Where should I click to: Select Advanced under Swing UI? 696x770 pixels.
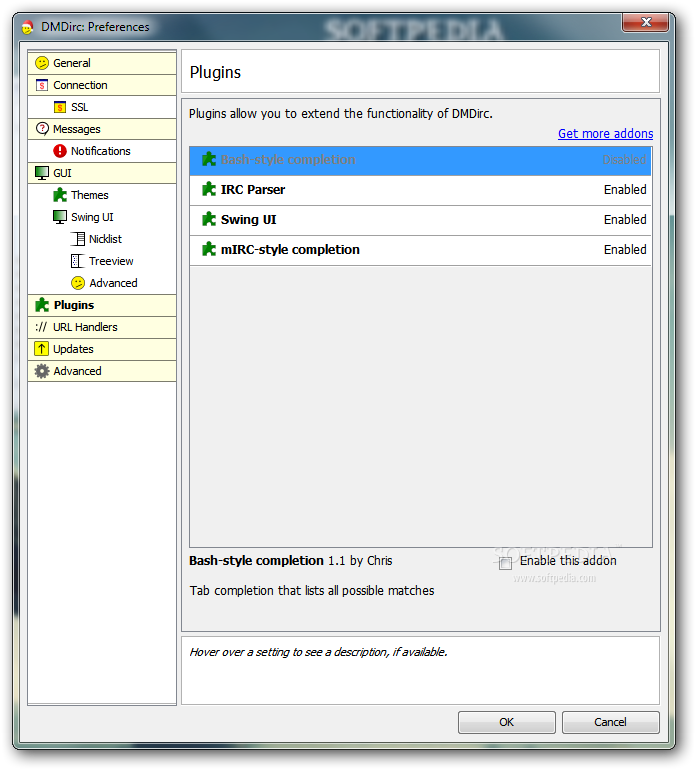click(x=102, y=283)
